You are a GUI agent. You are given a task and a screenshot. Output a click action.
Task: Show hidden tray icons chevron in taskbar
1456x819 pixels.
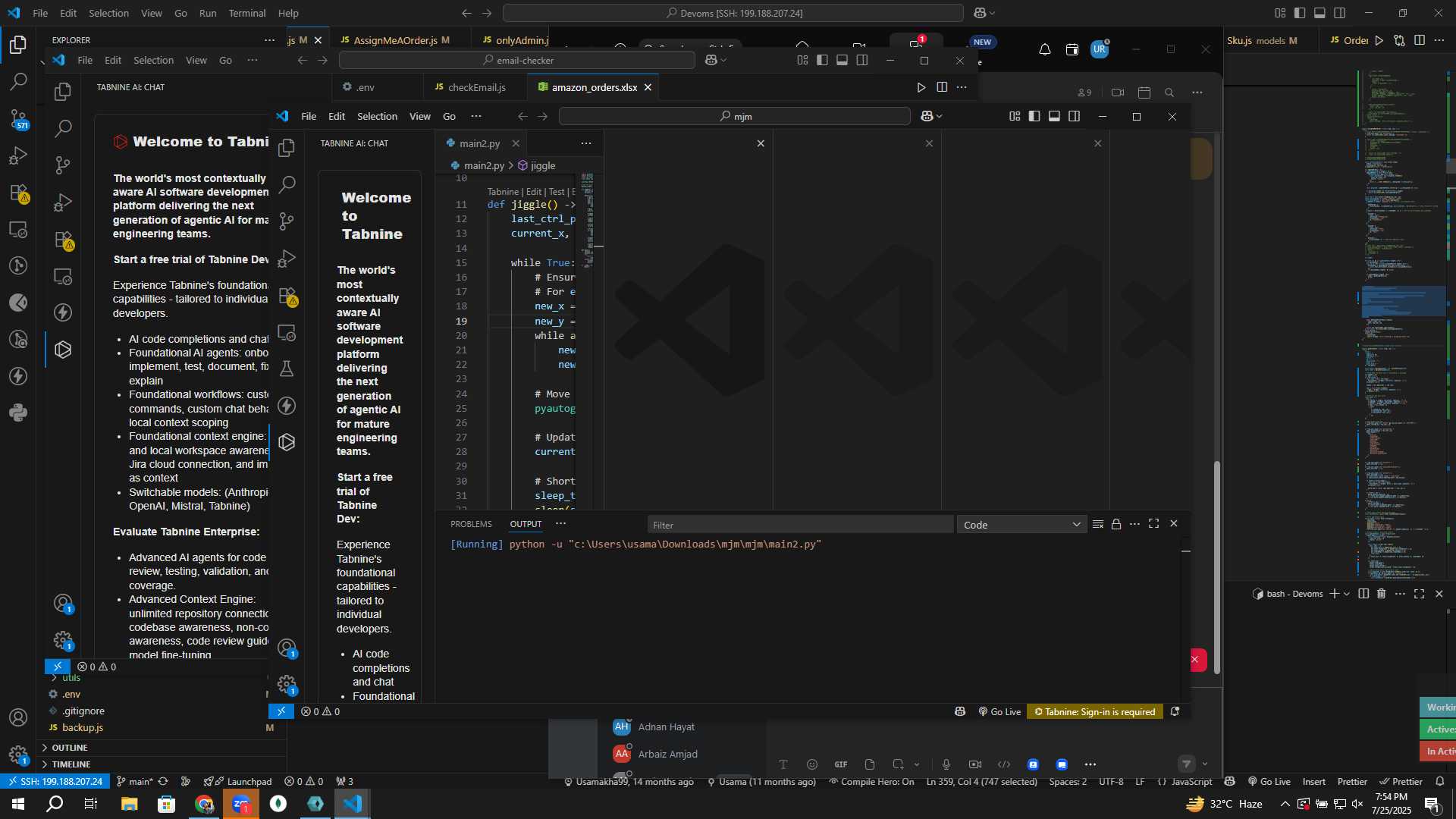pyautogui.click(x=1285, y=804)
